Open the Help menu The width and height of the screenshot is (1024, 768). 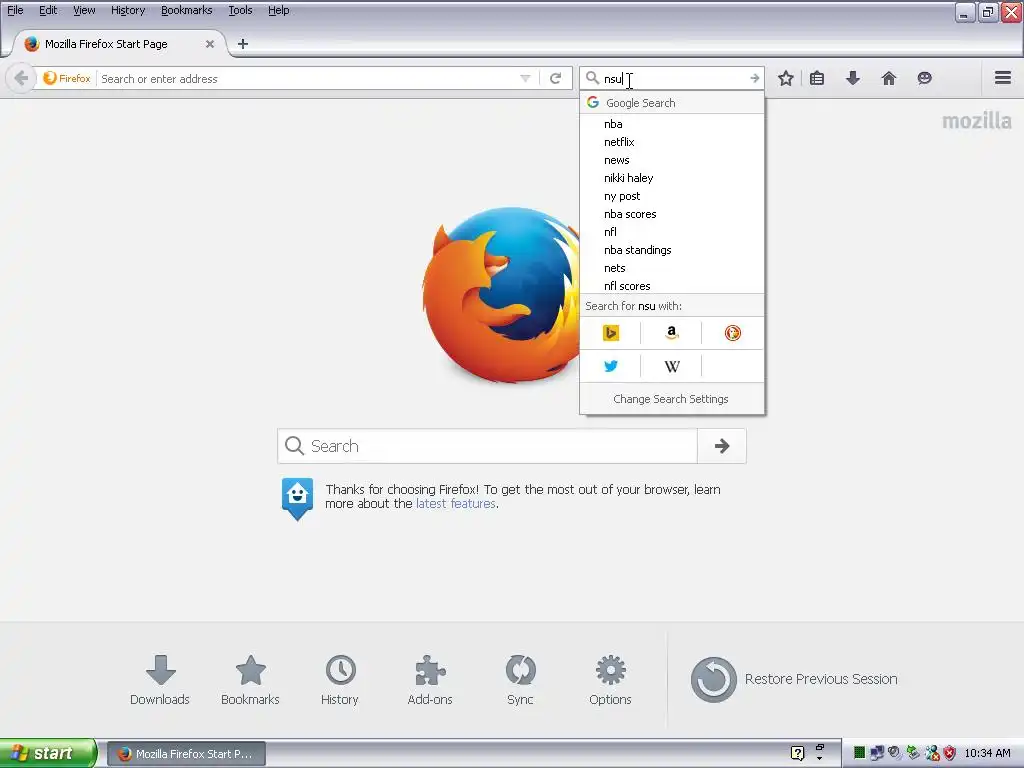tap(278, 10)
